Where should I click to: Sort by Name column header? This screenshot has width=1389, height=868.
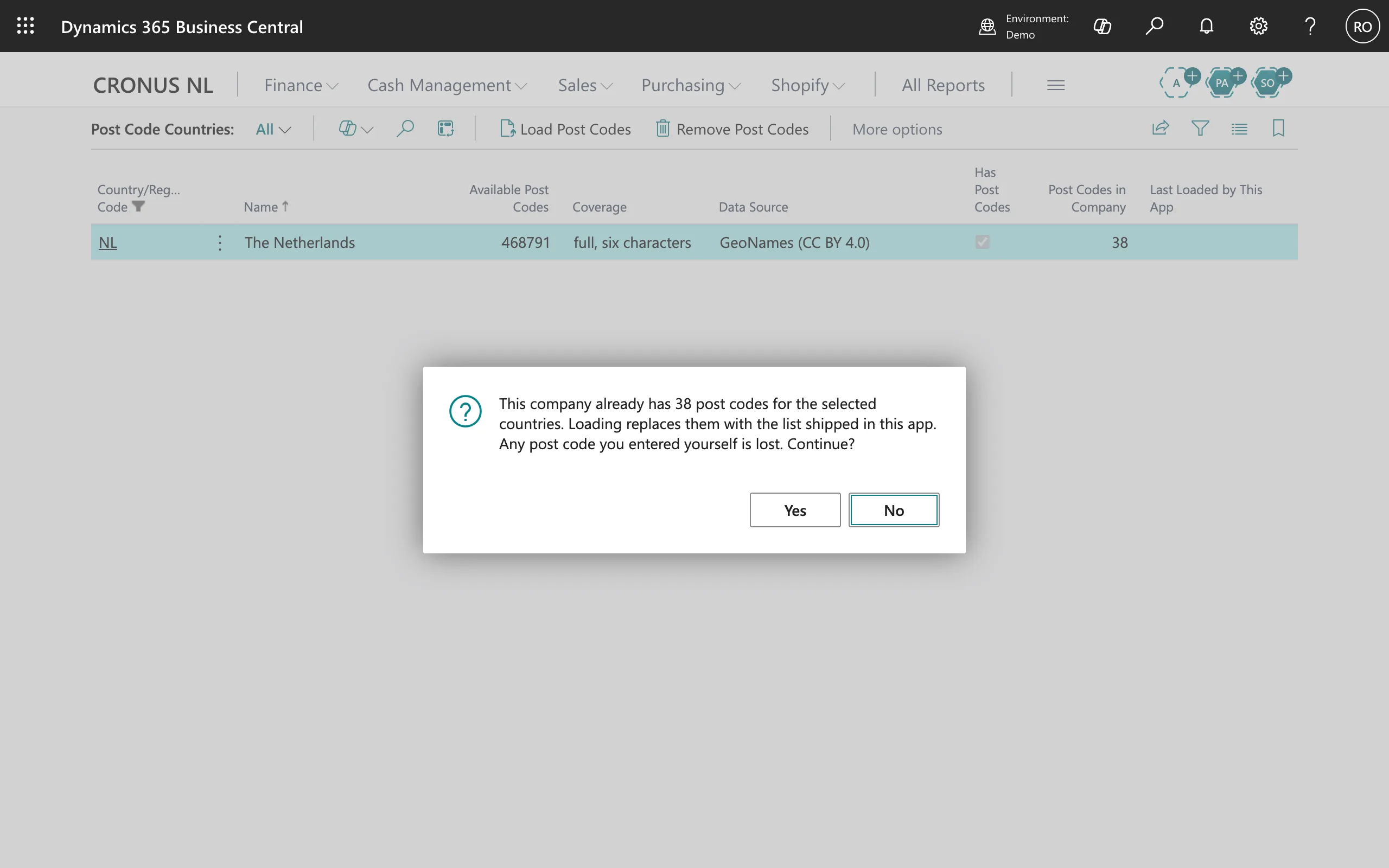[x=266, y=207]
